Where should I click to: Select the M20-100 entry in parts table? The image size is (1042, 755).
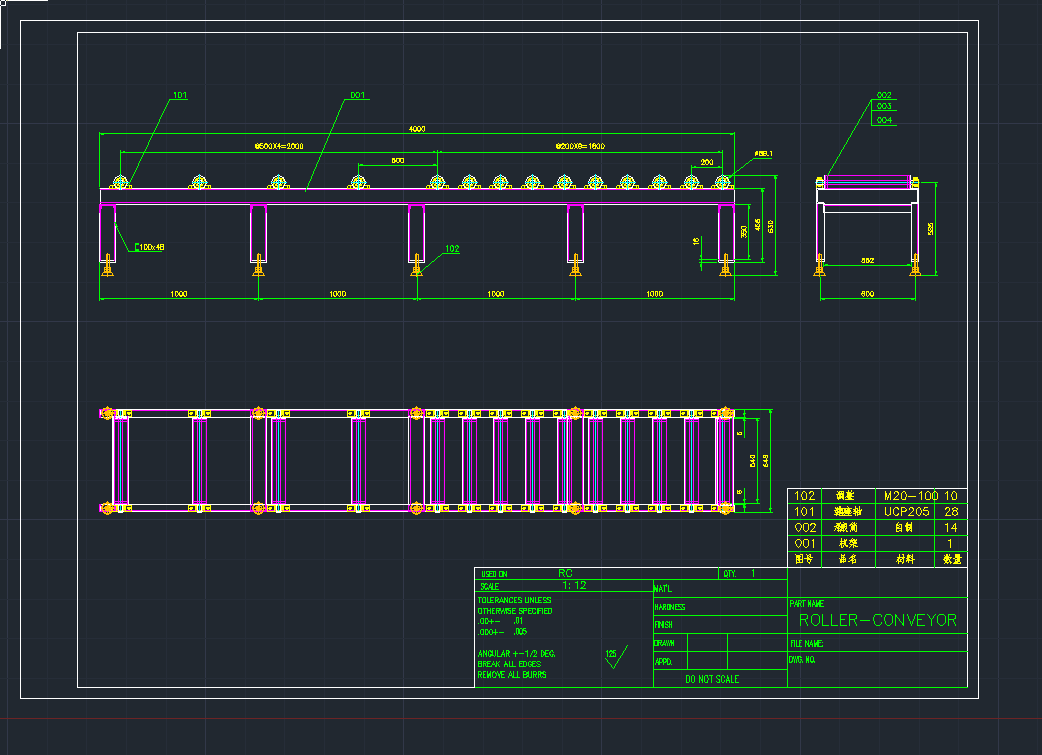click(x=906, y=495)
